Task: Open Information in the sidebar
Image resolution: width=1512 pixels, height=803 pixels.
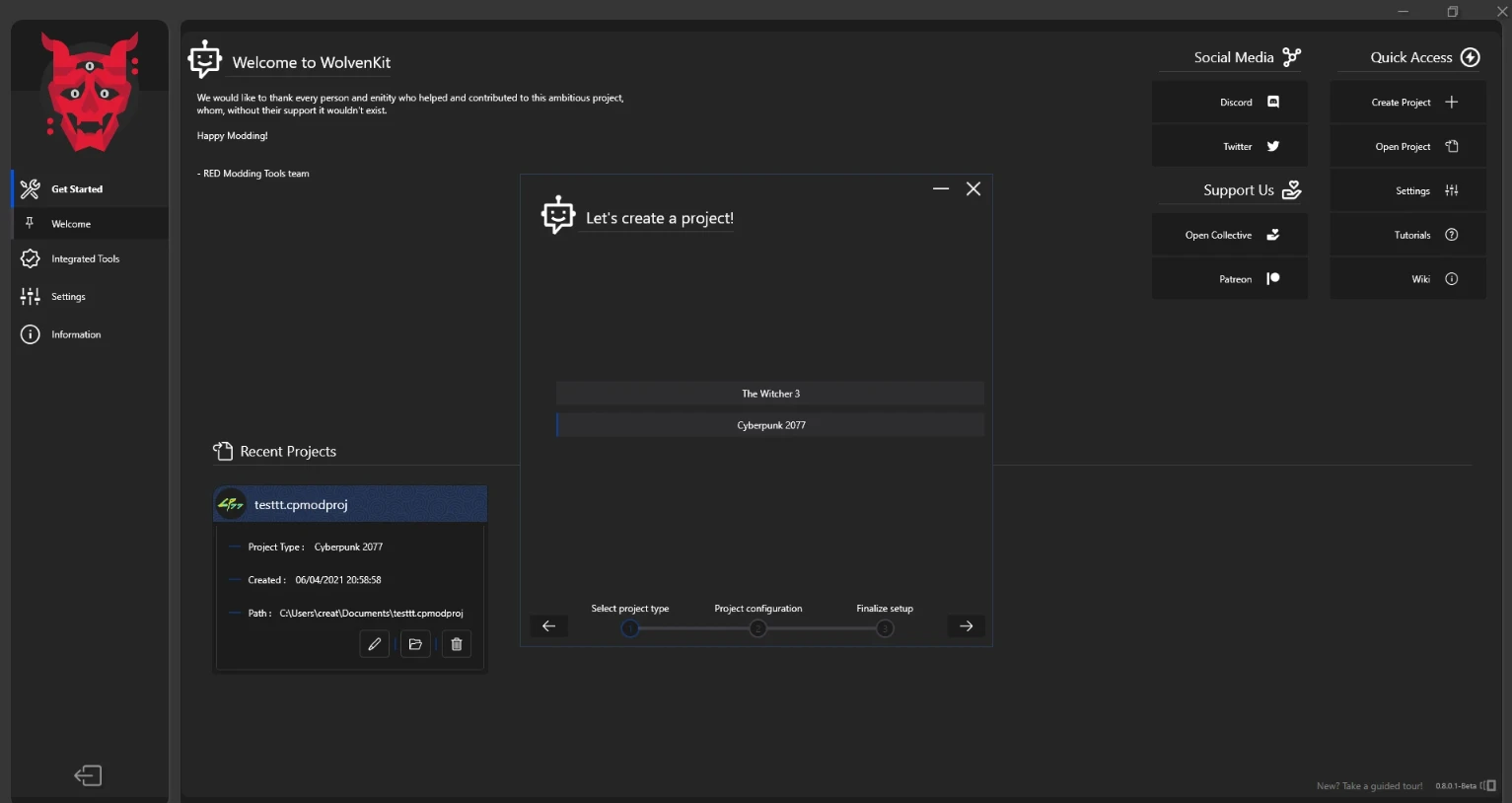Action: pyautogui.click(x=90, y=334)
